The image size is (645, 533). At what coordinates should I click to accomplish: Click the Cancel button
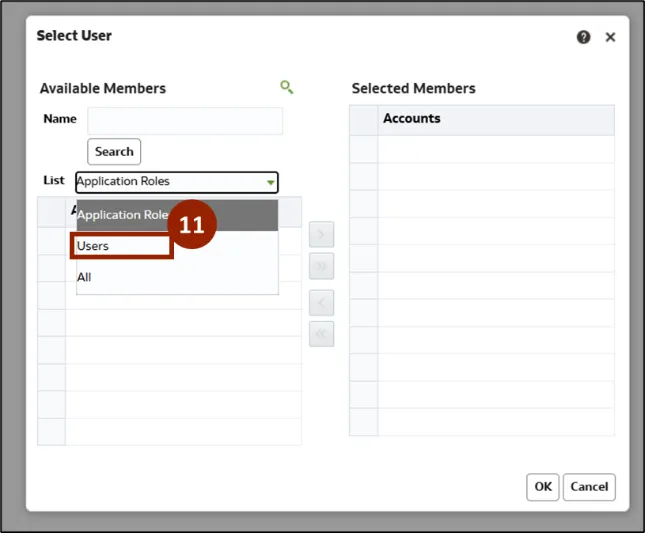pos(589,487)
